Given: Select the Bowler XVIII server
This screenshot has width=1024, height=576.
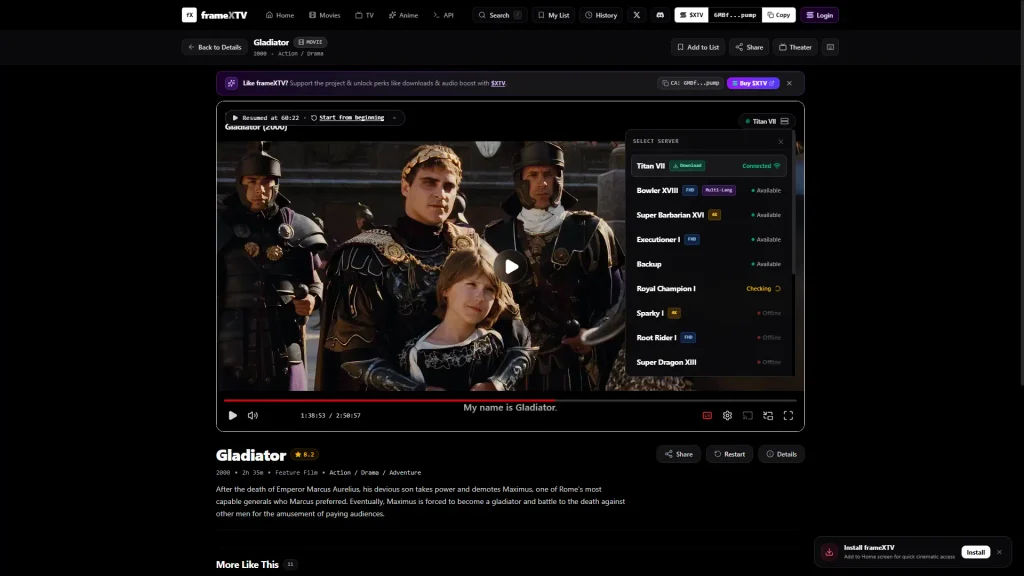Looking at the screenshot, I should [709, 191].
